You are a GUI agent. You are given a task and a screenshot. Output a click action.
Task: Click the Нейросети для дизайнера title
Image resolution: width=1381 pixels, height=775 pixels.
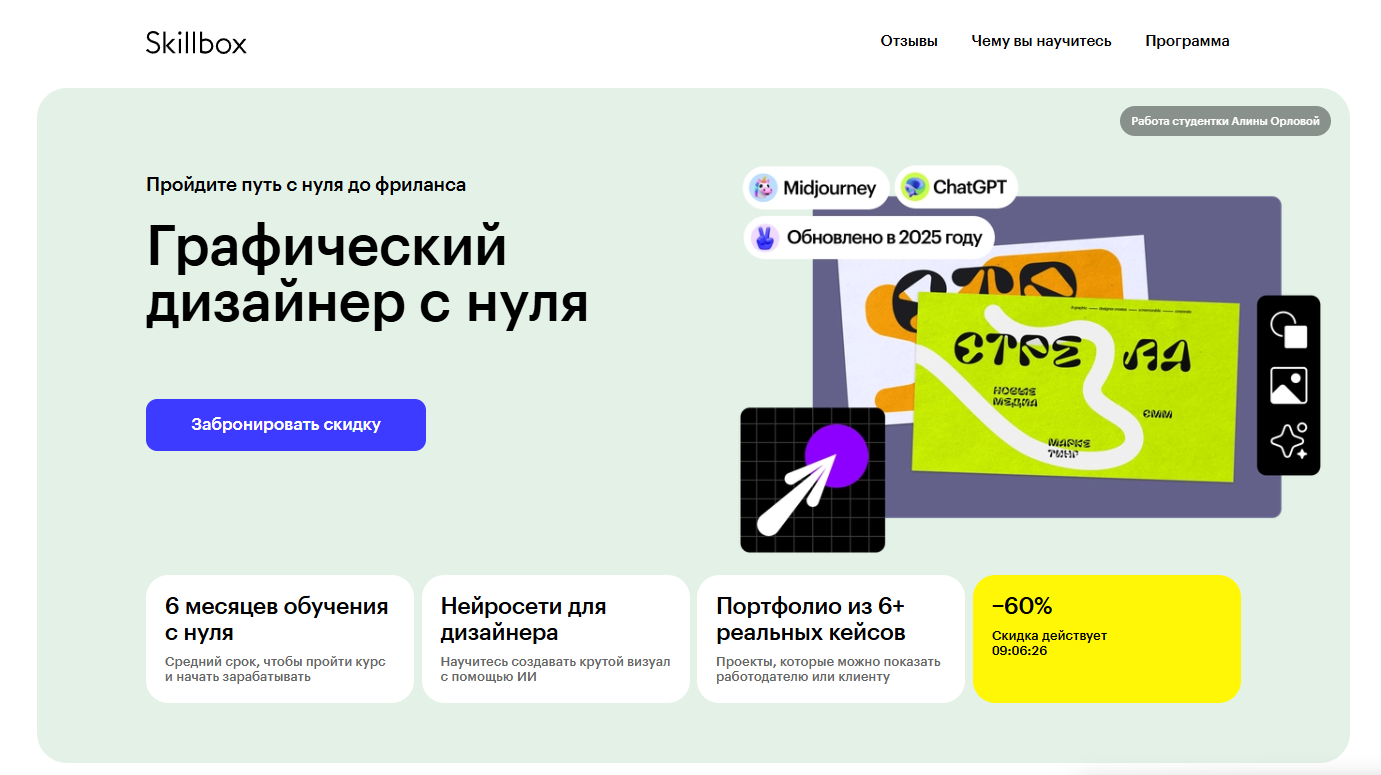(x=524, y=619)
